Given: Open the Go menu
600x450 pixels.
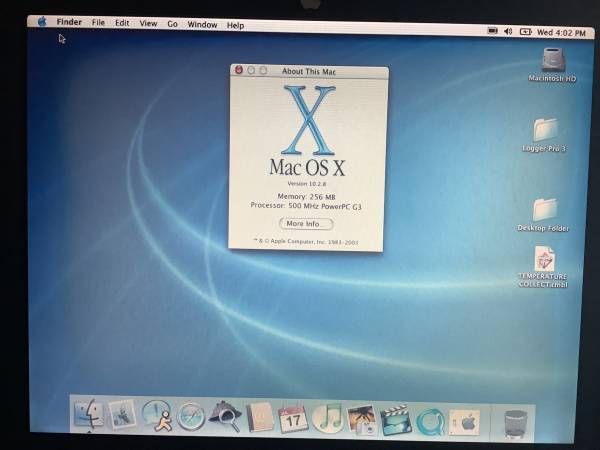Looking at the screenshot, I should [172, 24].
